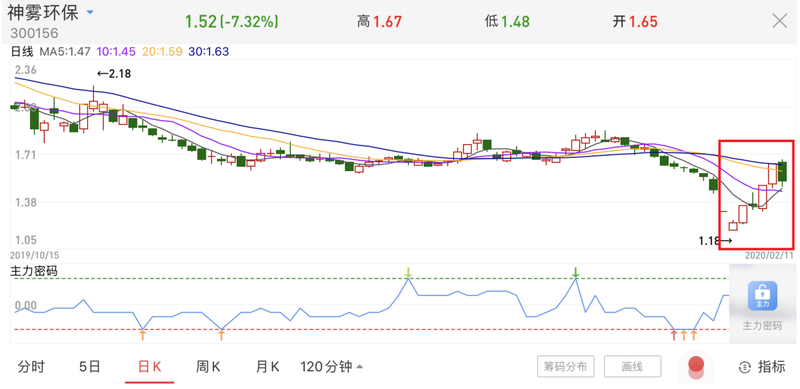Click the 主力密码 indicator title
Viewport: 800px width, 389px height.
point(34,272)
